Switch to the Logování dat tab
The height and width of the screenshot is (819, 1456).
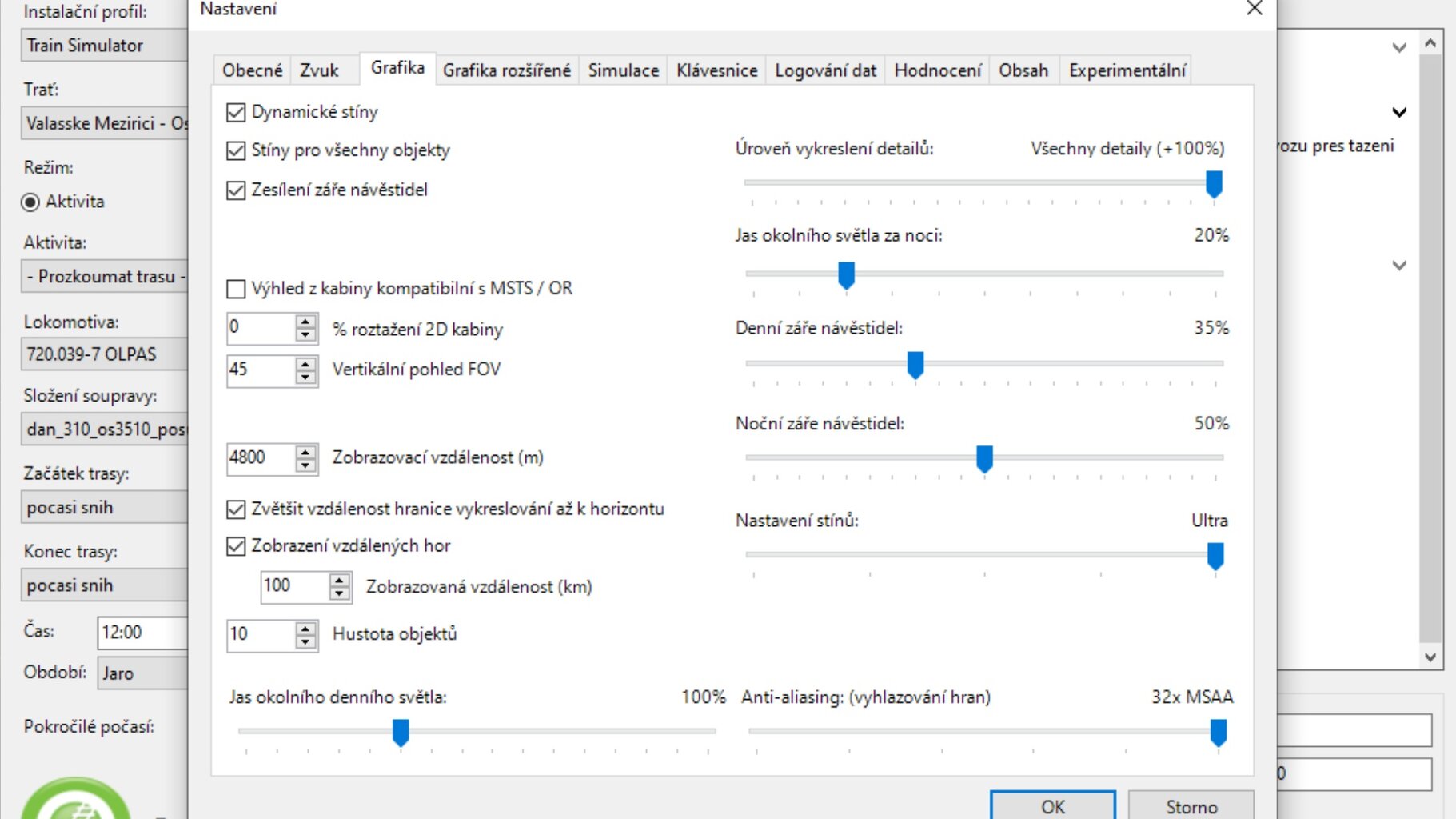click(x=825, y=70)
